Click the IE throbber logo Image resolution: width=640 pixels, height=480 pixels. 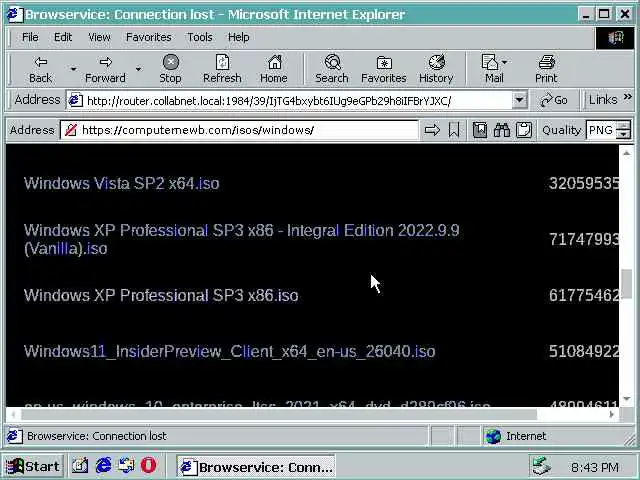pyautogui.click(x=616, y=38)
